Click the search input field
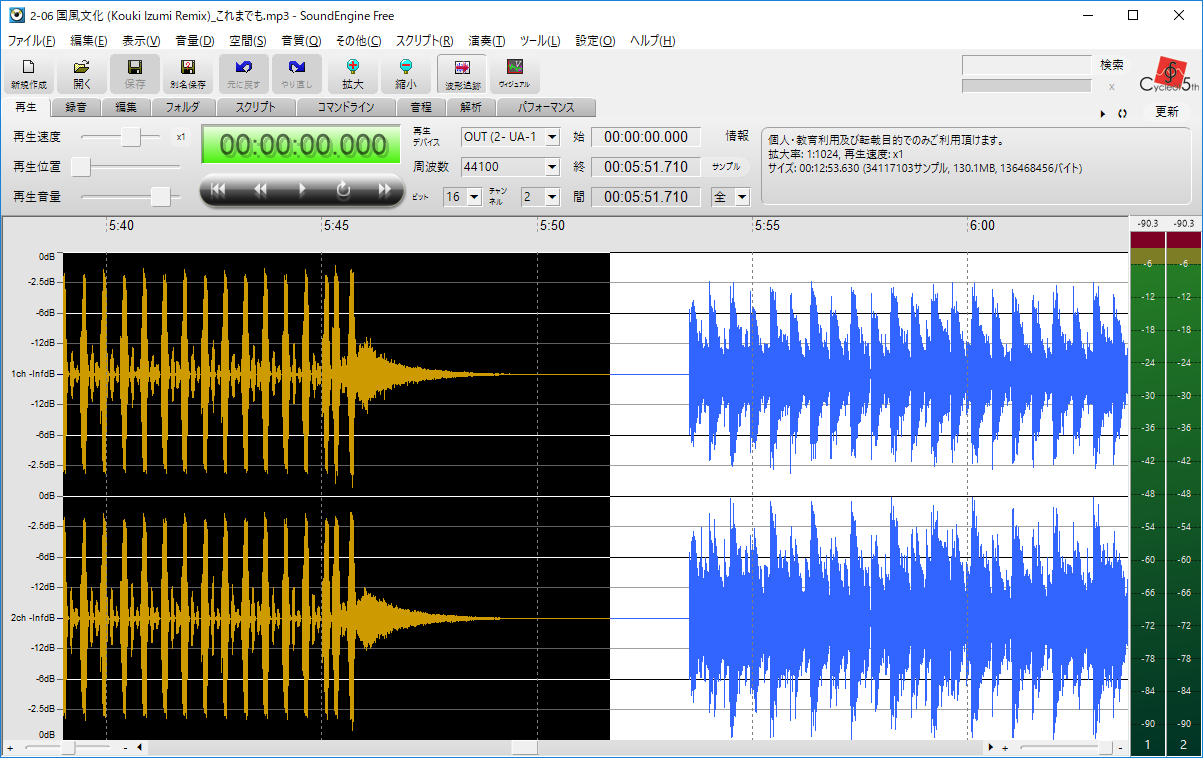1203x758 pixels. pos(1026,64)
